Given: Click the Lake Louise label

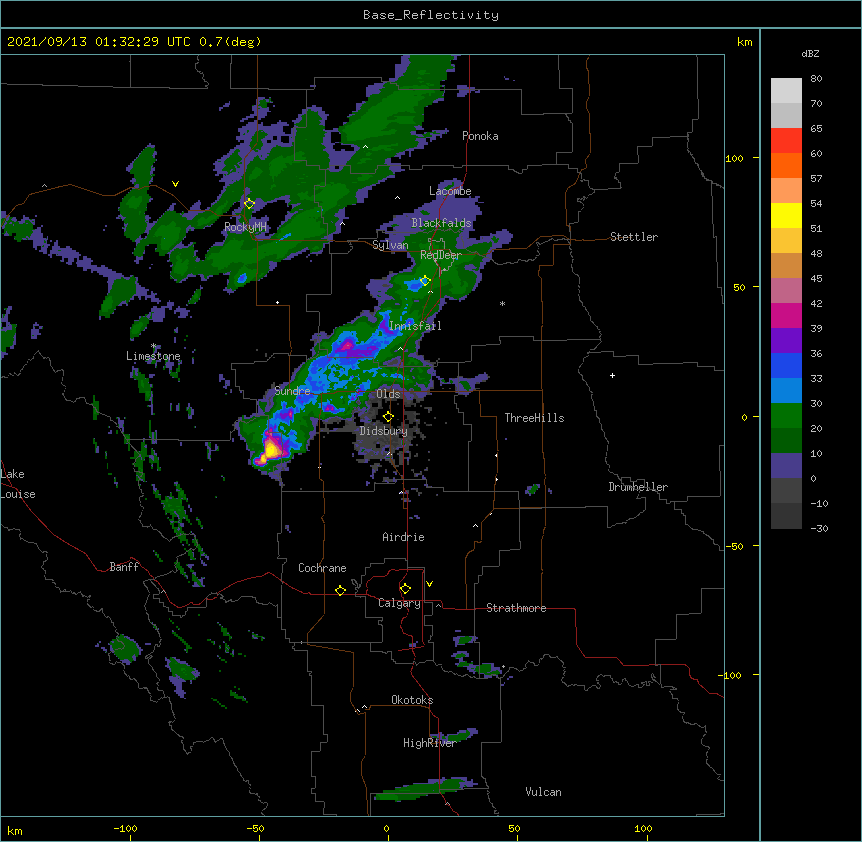Looking at the screenshot, I should click(x=18, y=484).
